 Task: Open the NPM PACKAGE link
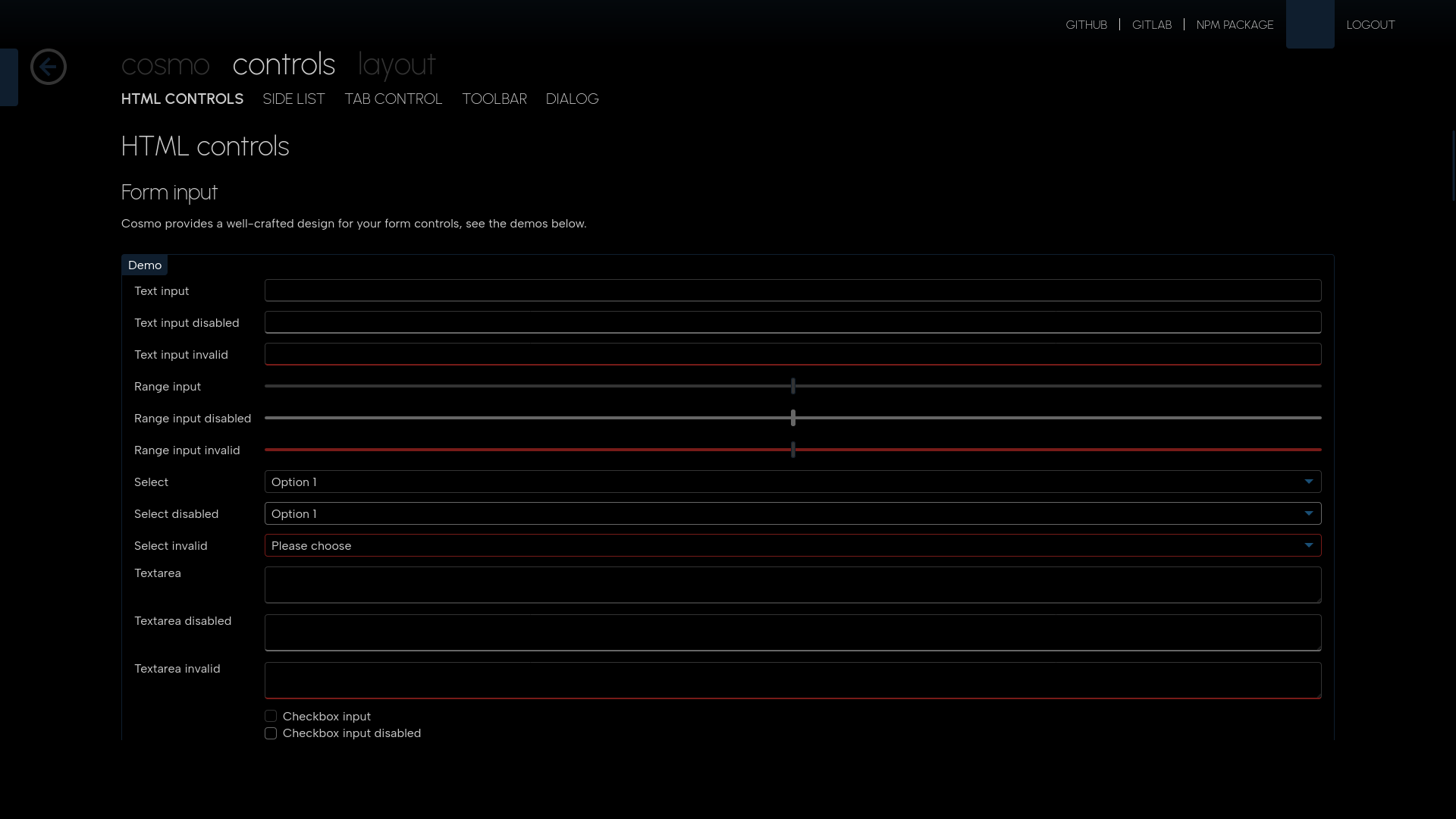coord(1235,25)
